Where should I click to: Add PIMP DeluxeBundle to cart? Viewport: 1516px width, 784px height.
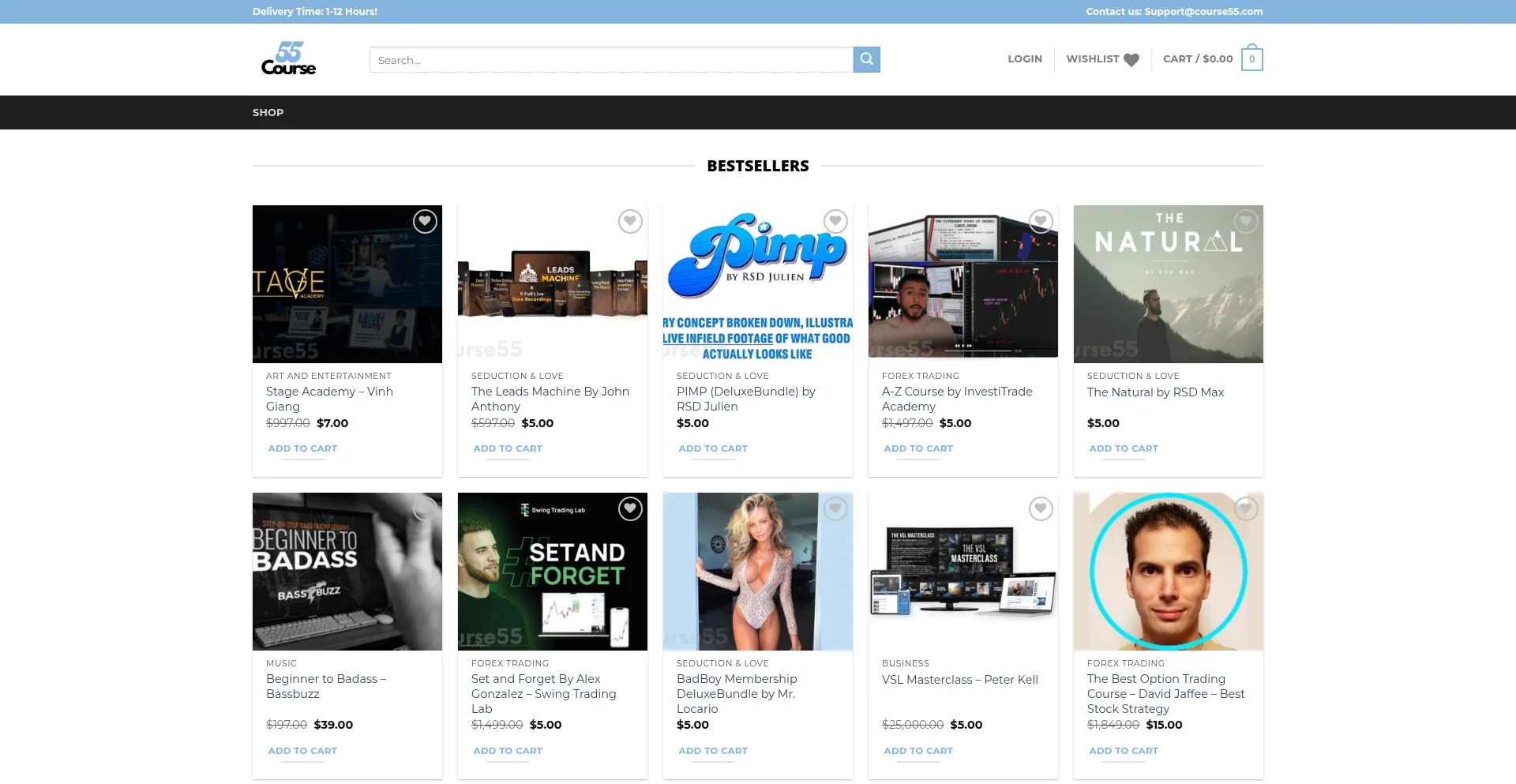click(713, 448)
